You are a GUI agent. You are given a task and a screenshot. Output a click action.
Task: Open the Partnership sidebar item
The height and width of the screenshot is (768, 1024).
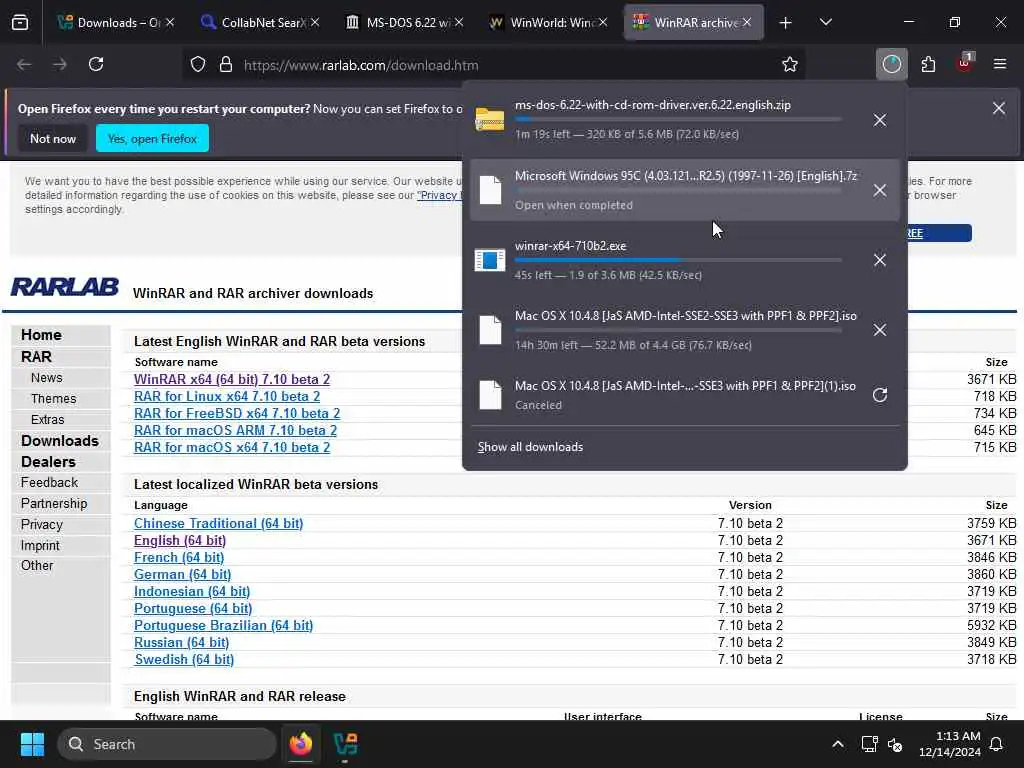[x=54, y=504]
